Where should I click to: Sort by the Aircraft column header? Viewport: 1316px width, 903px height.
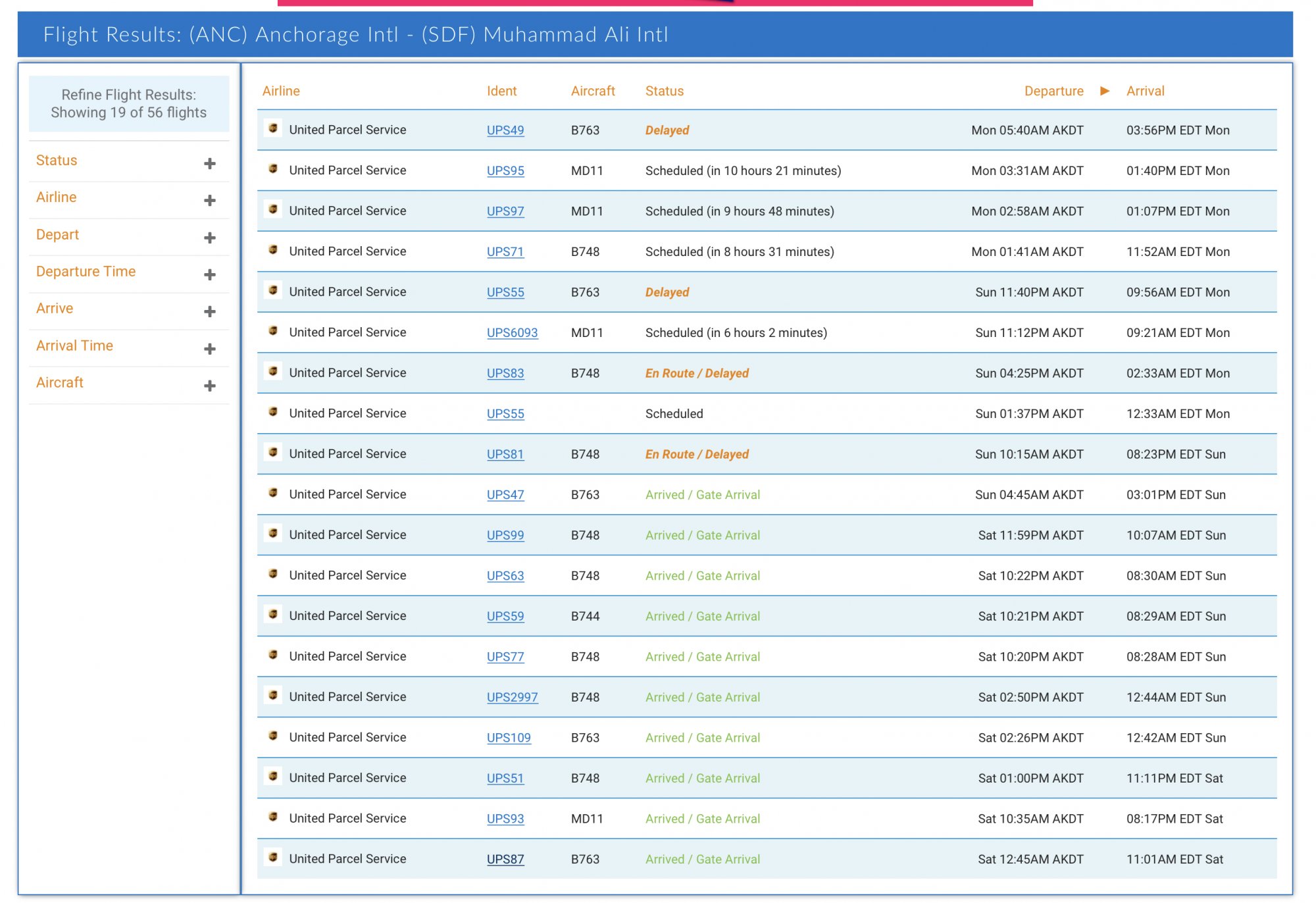point(593,91)
